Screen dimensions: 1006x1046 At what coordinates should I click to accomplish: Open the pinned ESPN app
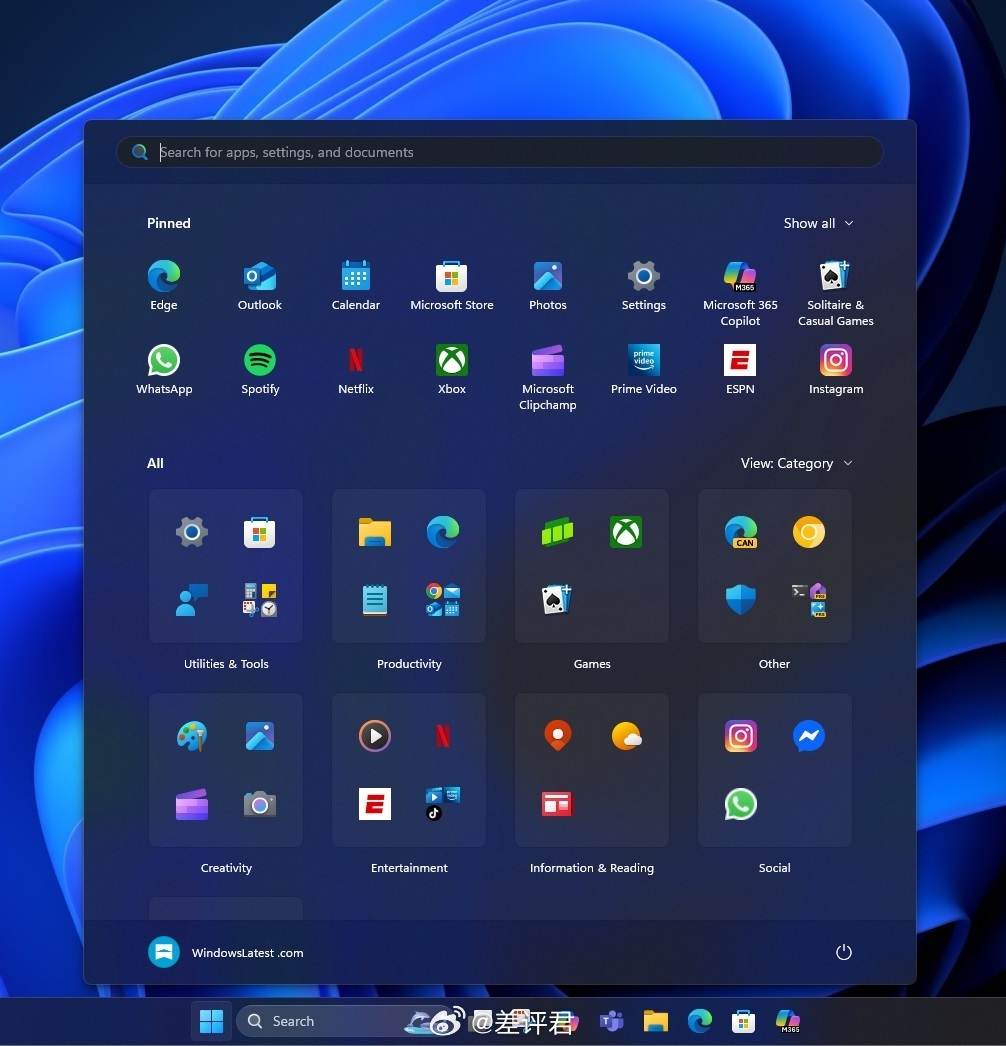click(740, 370)
